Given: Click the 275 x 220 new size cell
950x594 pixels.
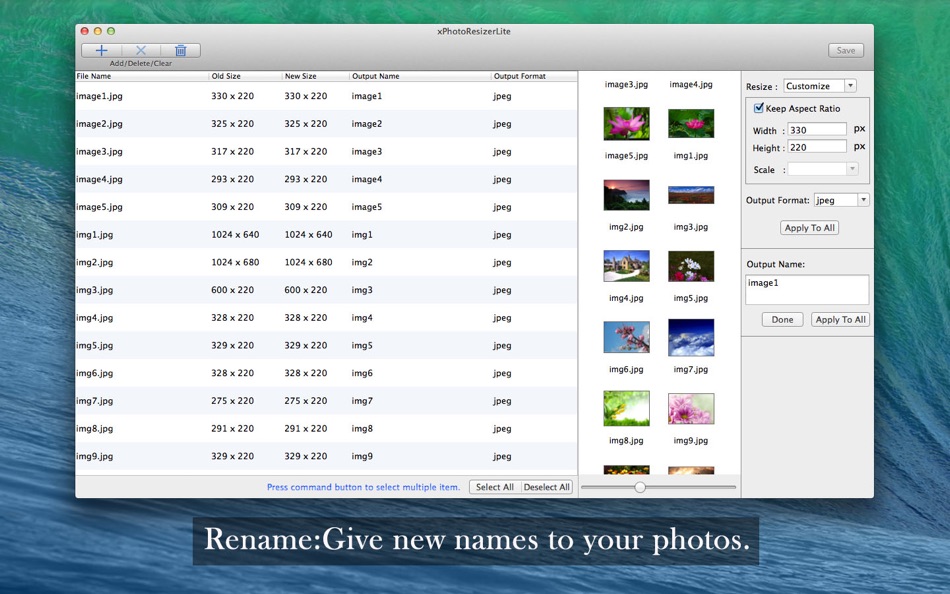Looking at the screenshot, I should coord(306,401).
